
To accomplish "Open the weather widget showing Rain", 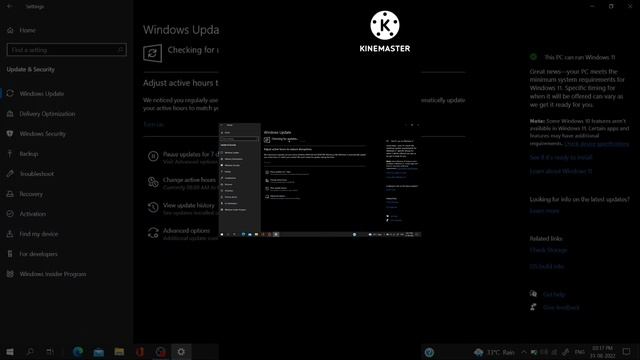I will (494, 352).
